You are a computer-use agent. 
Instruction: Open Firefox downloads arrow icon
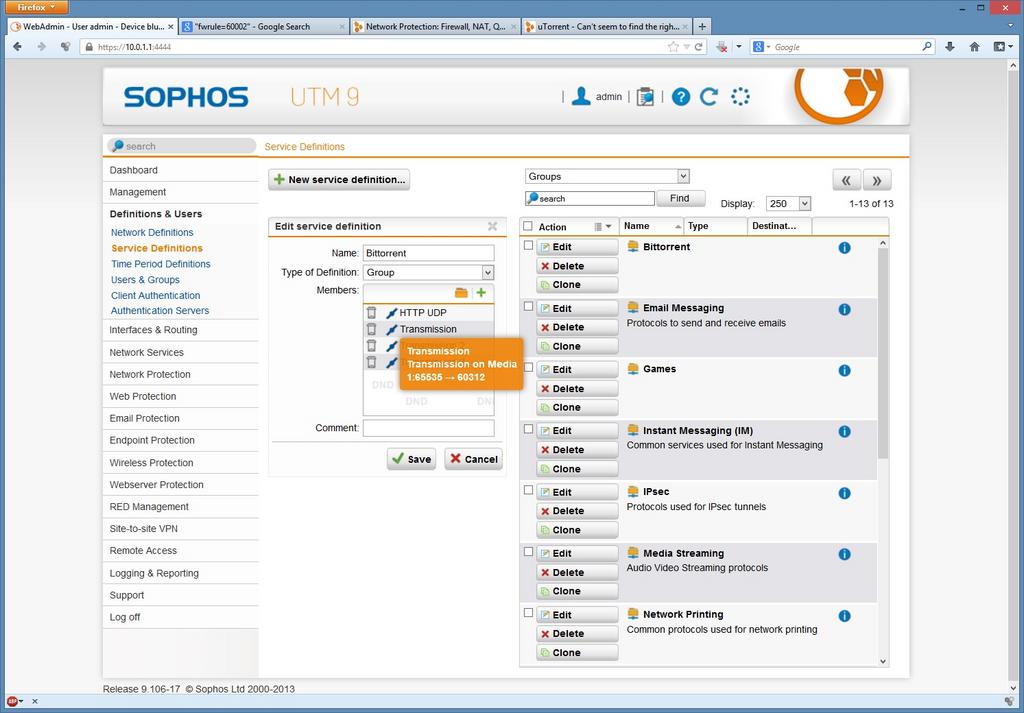pos(950,46)
